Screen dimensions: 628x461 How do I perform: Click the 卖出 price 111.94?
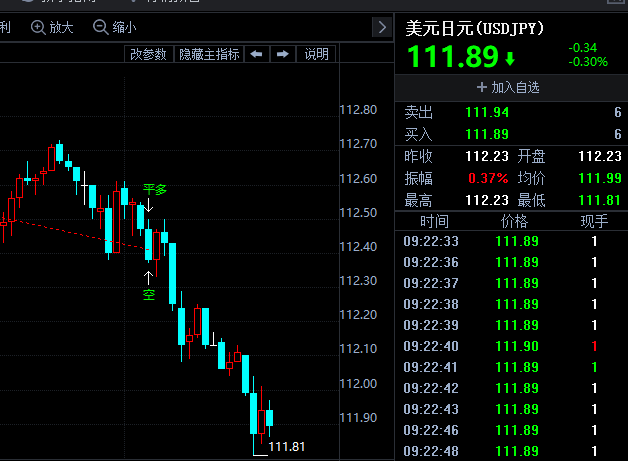click(x=487, y=113)
